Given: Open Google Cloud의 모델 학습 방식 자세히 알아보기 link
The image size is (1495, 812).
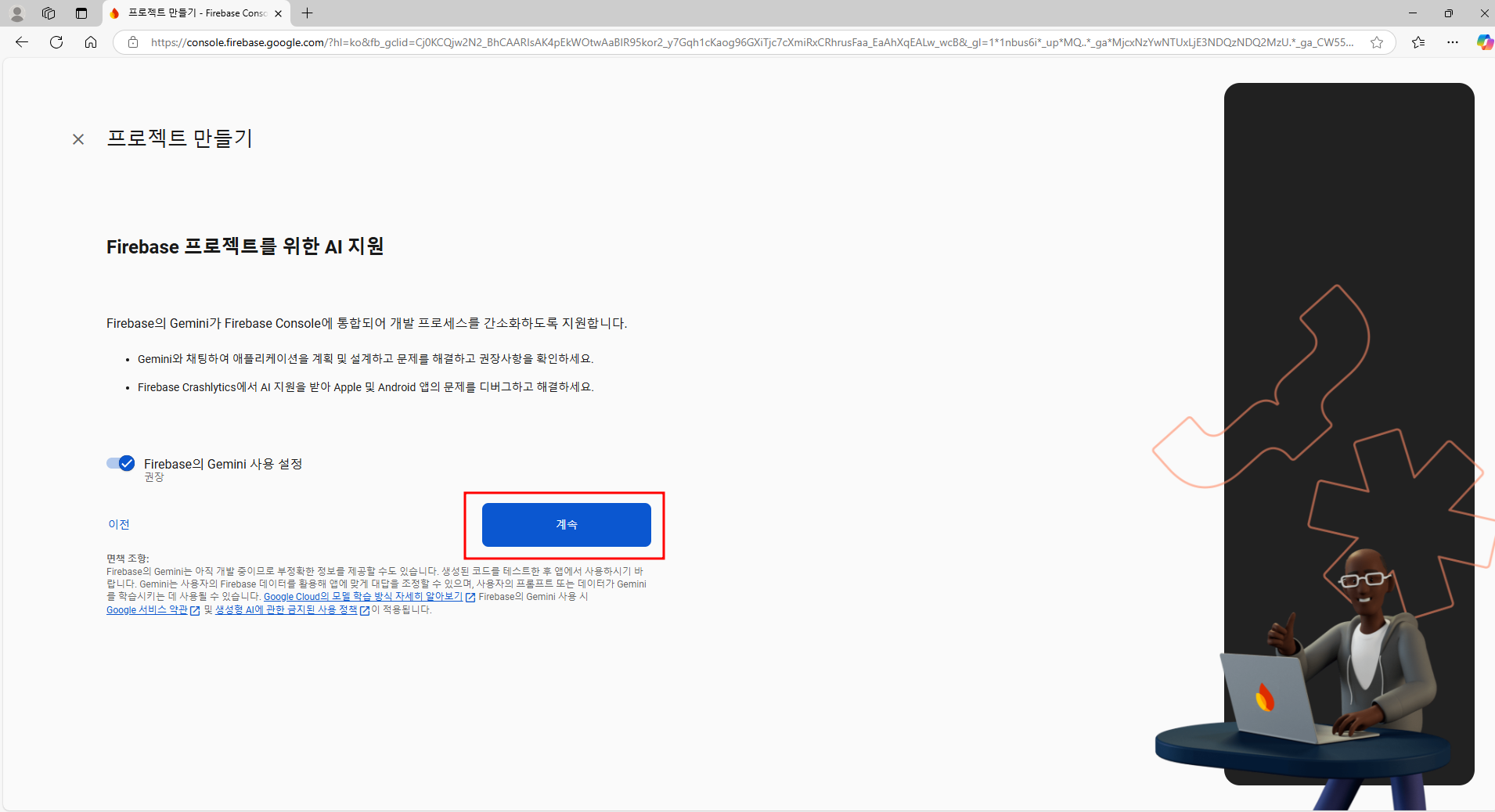Looking at the screenshot, I should tap(363, 597).
